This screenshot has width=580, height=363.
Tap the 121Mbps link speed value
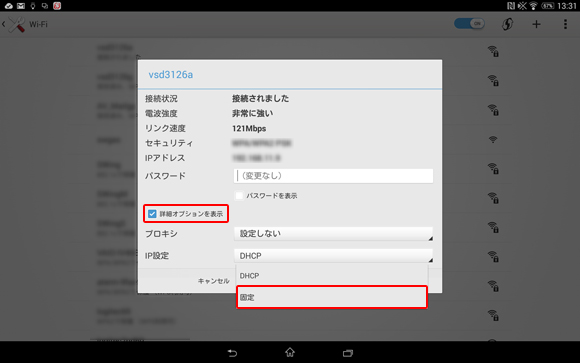point(249,129)
